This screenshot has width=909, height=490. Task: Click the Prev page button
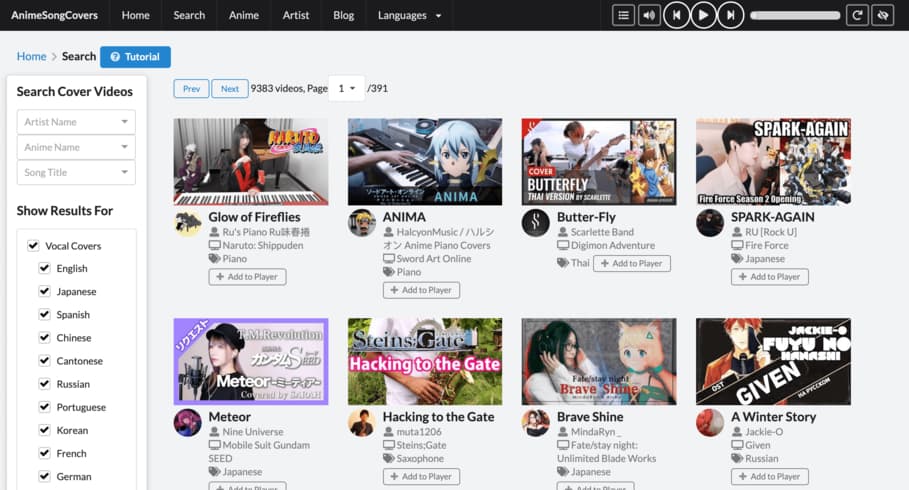tap(191, 89)
